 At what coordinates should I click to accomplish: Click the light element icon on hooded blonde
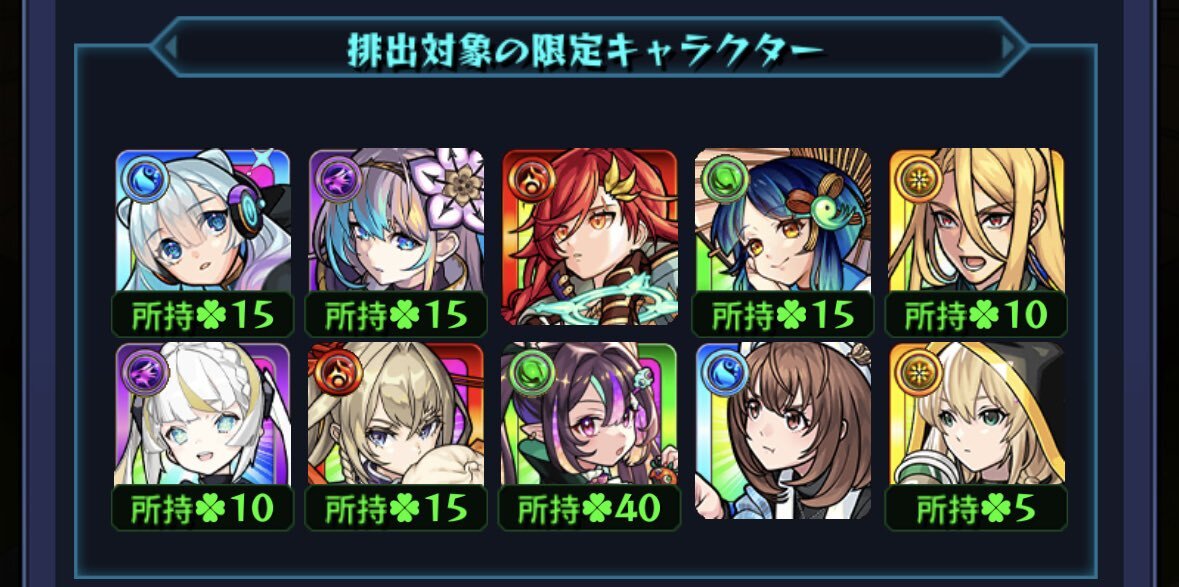(917, 373)
